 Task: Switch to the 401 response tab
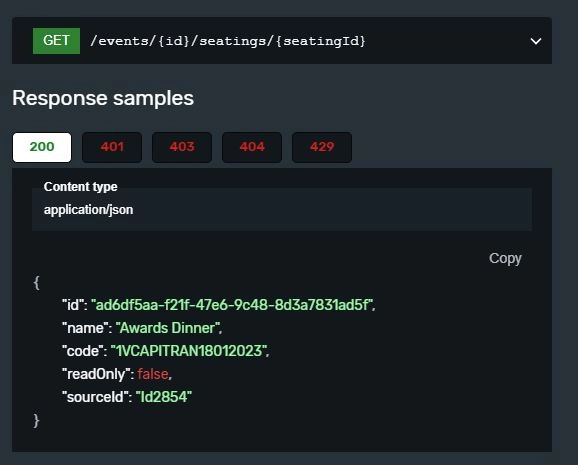pyautogui.click(x=112, y=147)
